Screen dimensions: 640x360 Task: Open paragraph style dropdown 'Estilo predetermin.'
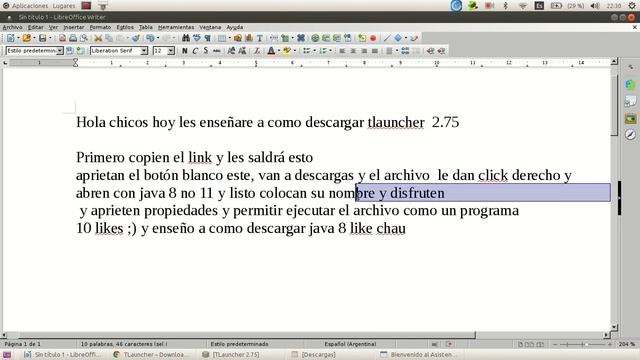(x=60, y=51)
